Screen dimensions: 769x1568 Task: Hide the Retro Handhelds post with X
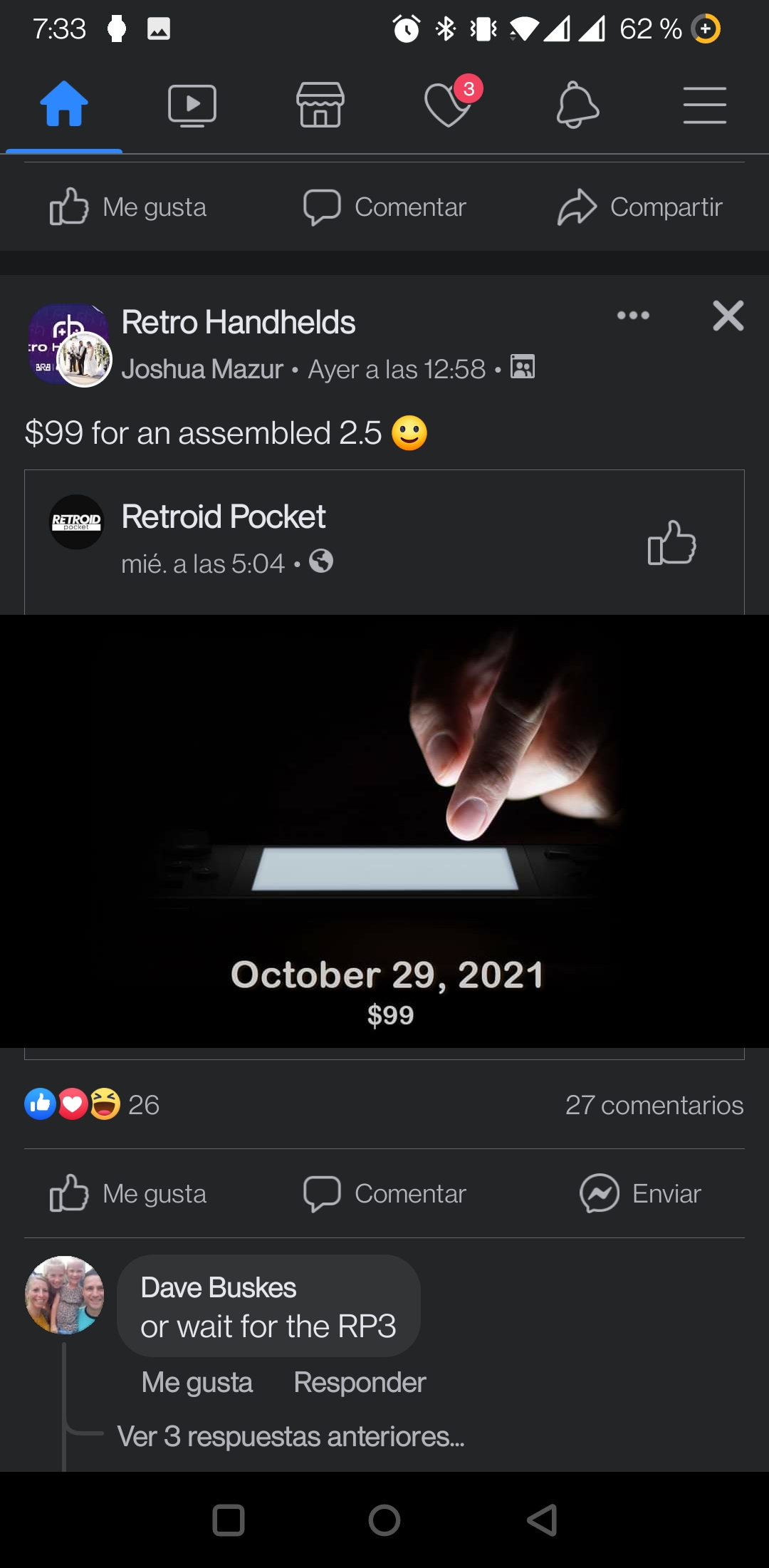coord(728,316)
